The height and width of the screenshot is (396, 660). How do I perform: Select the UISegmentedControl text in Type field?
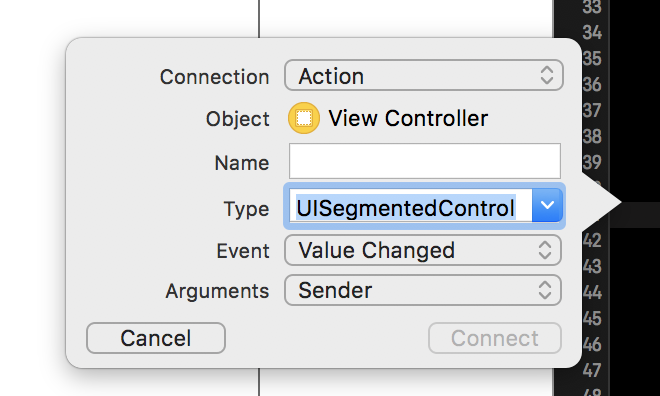[x=406, y=207]
